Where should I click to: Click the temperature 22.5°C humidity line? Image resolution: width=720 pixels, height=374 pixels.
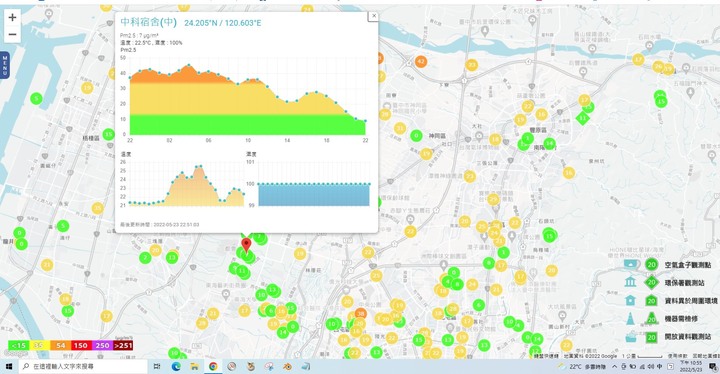152,43
